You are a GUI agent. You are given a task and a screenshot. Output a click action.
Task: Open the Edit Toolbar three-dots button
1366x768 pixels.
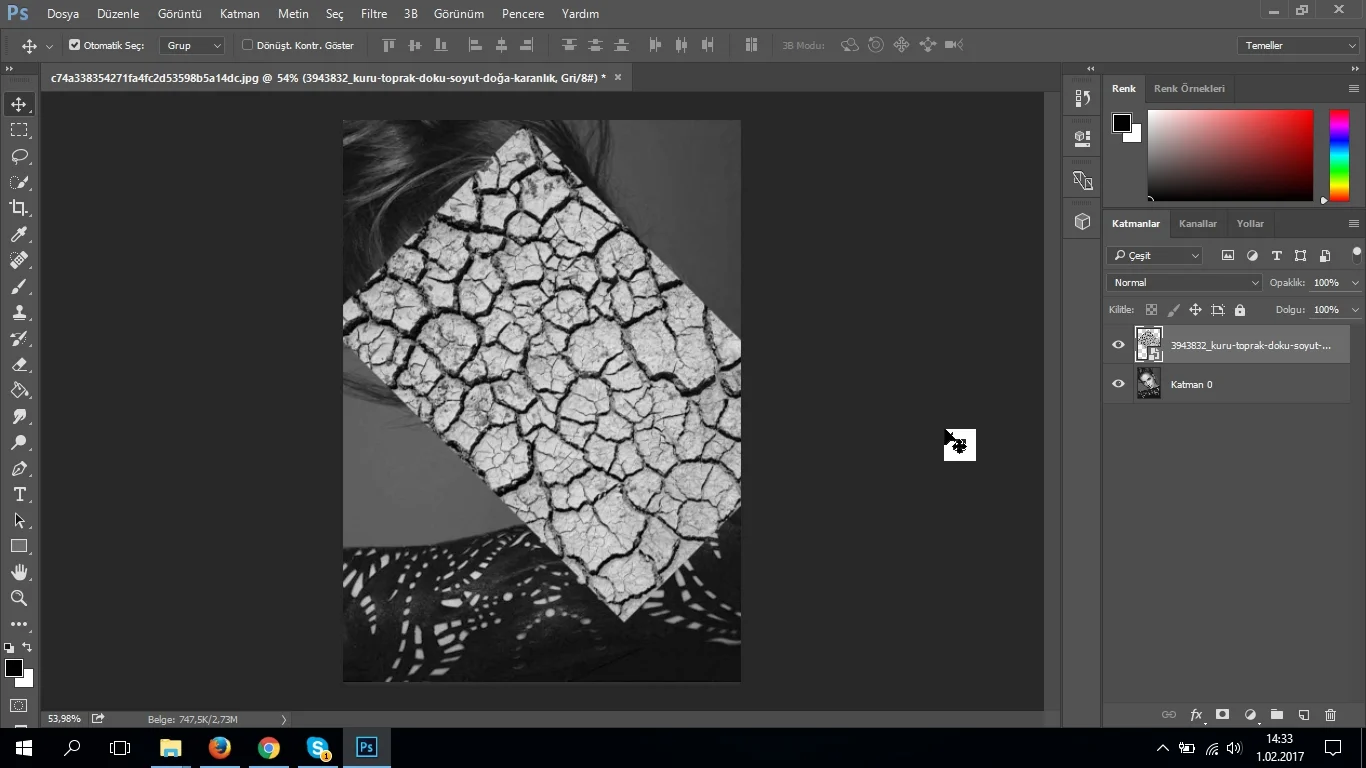(19, 624)
